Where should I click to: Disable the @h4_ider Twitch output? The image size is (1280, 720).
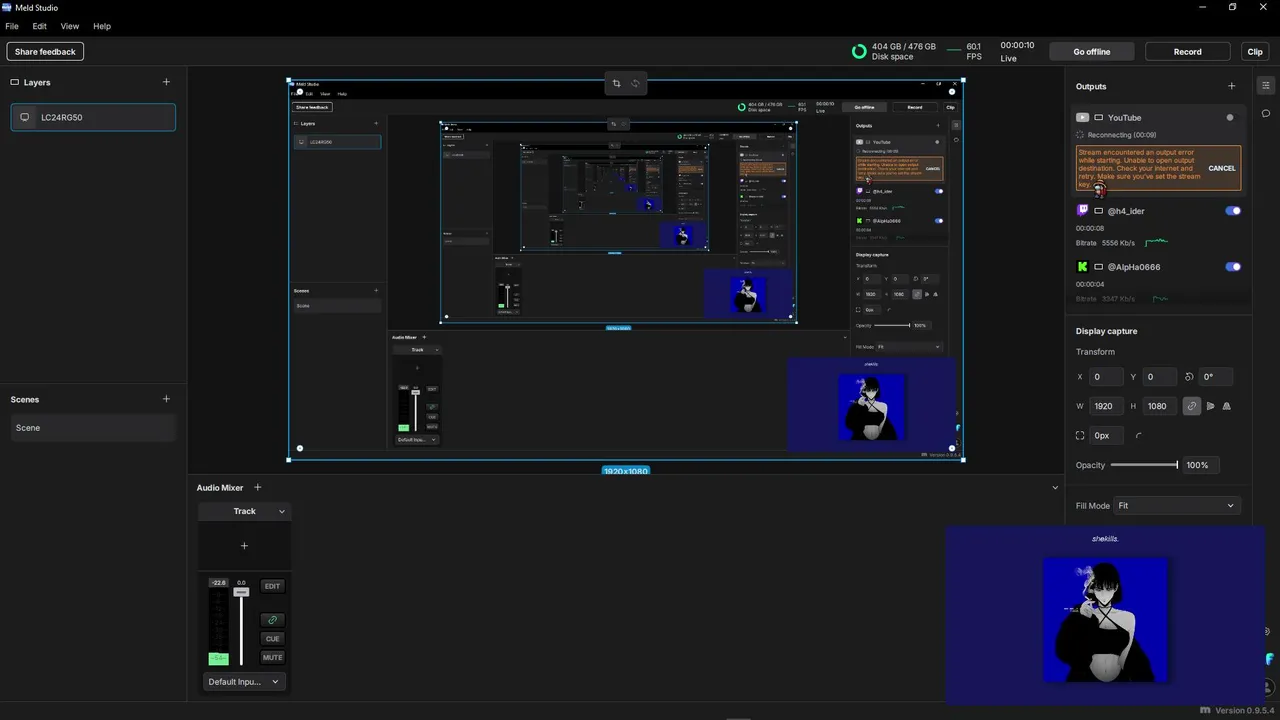click(x=1233, y=211)
